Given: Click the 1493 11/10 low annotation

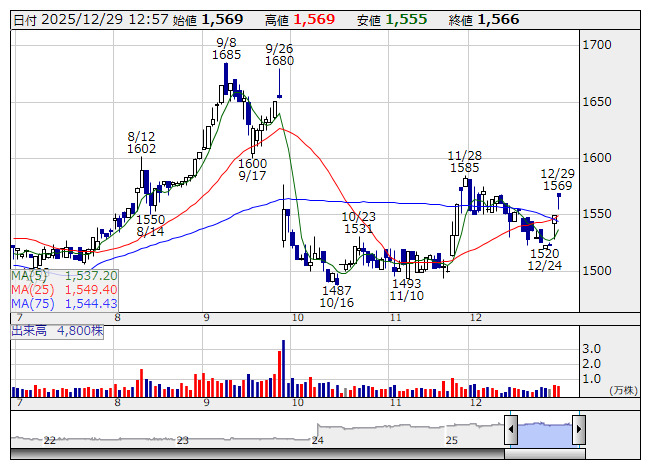Looking at the screenshot, I should click(407, 289).
